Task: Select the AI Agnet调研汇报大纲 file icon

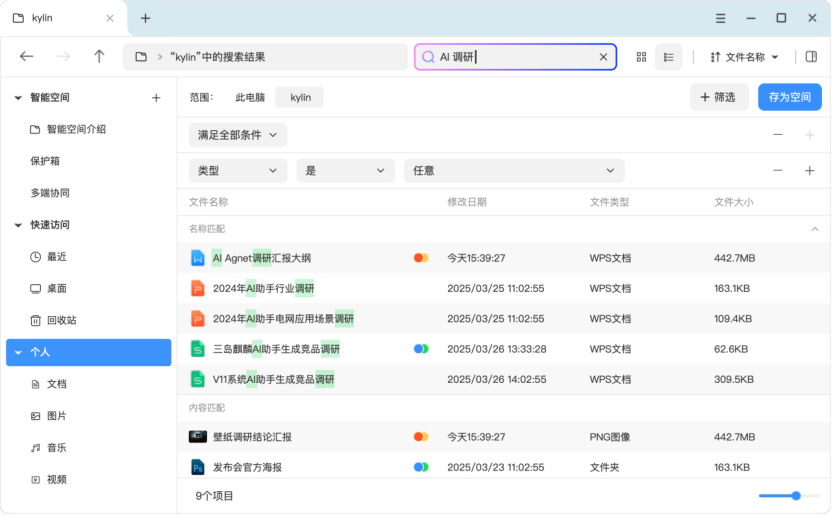Action: (197, 258)
